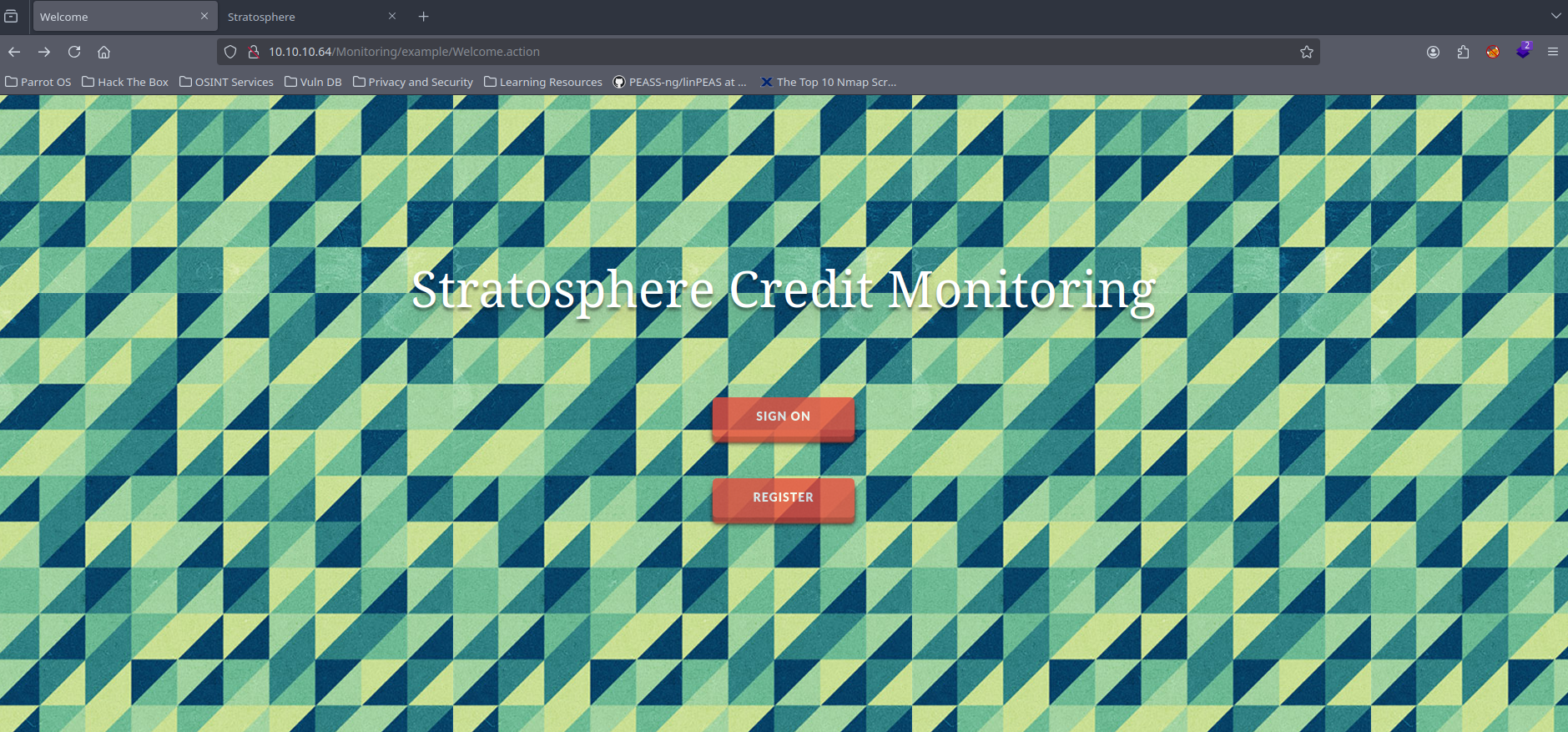1568x732 pixels.
Task: Close the Welcome tab
Action: (204, 17)
